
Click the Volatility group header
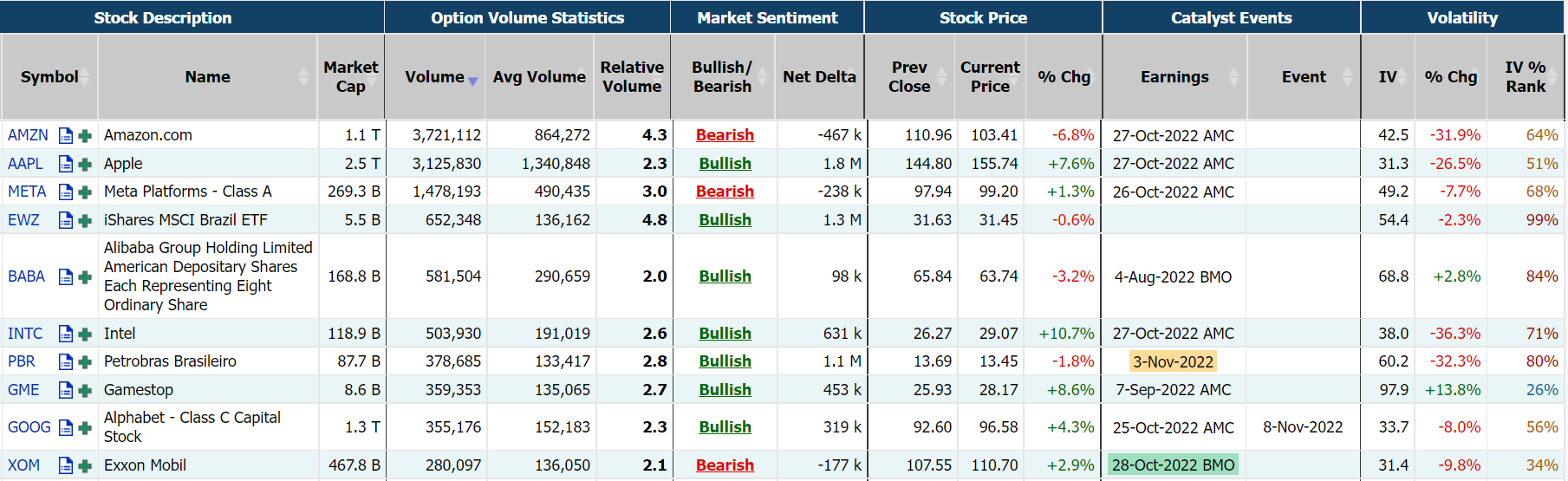1462,17
